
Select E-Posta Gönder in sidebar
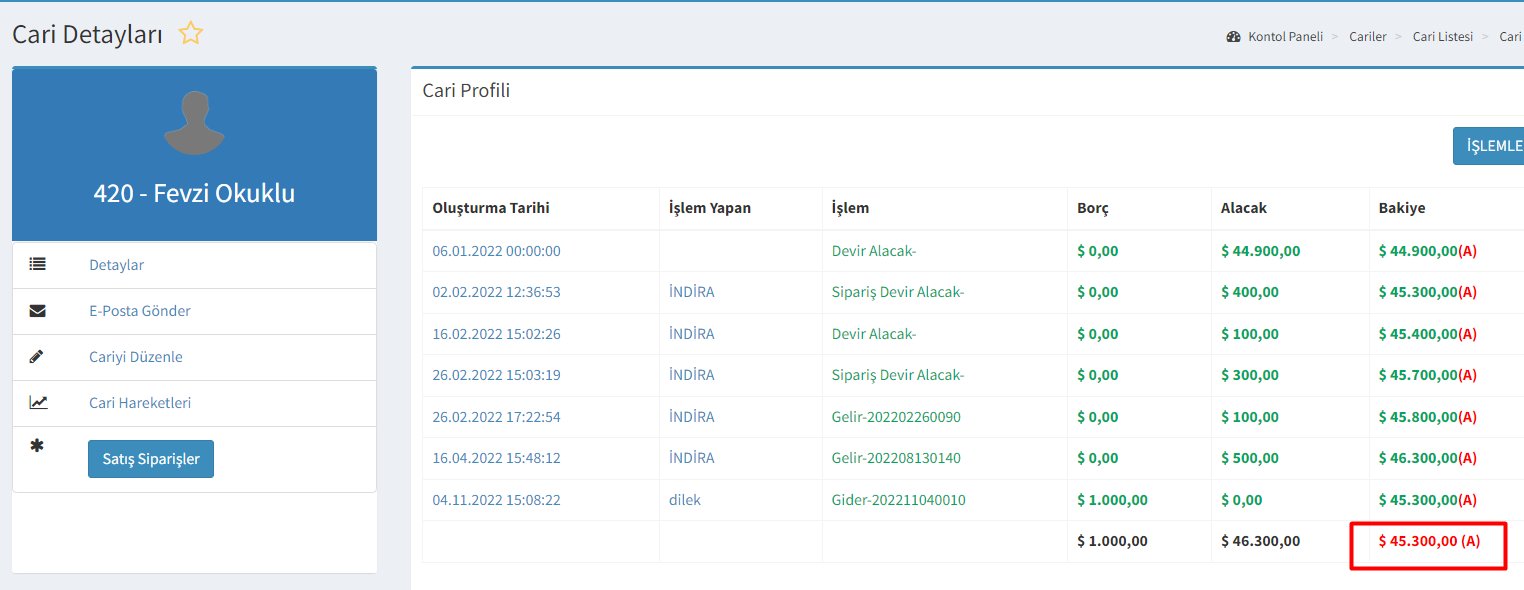click(x=140, y=311)
